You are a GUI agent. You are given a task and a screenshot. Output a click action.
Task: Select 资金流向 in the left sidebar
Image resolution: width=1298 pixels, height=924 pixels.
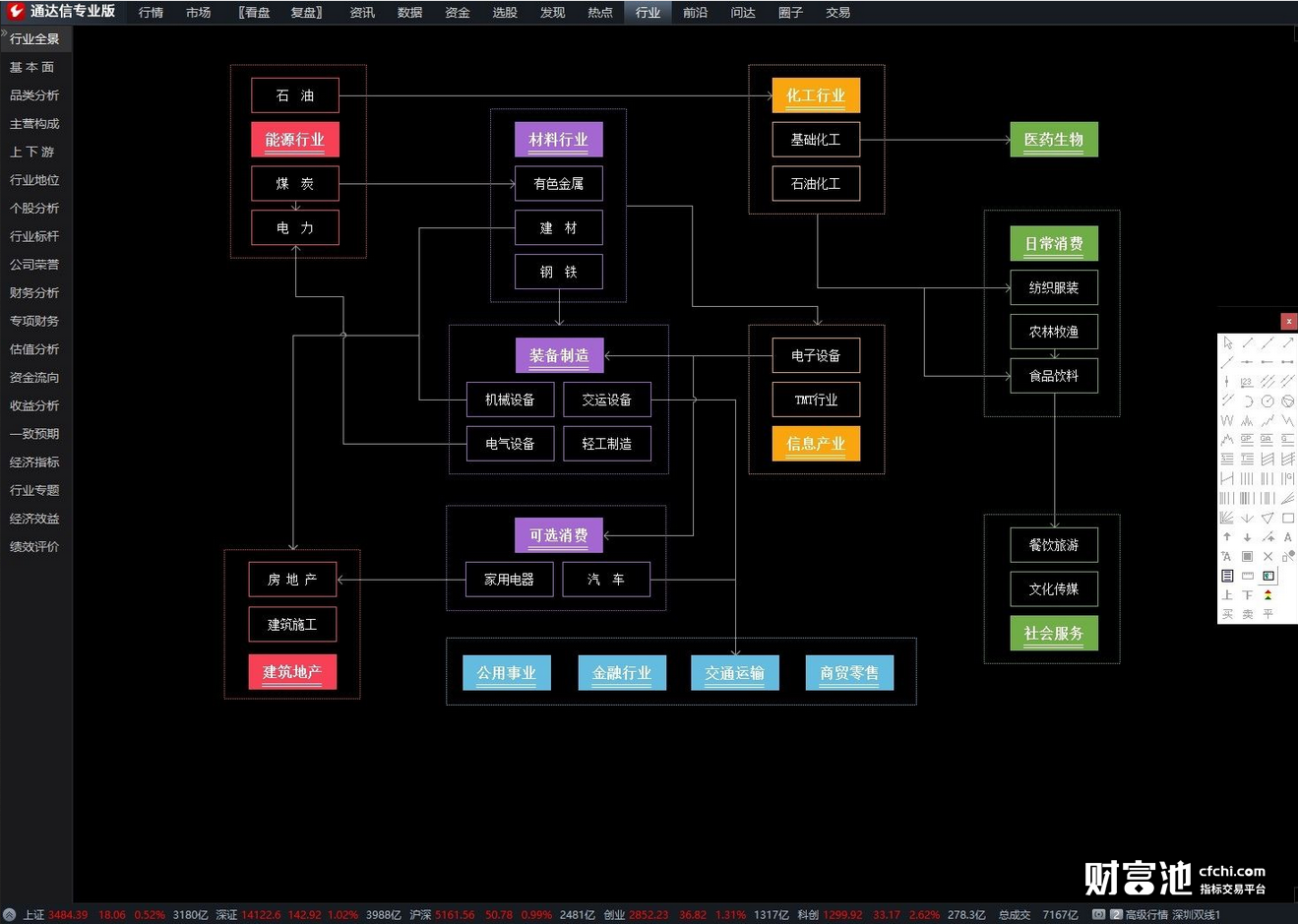34,378
